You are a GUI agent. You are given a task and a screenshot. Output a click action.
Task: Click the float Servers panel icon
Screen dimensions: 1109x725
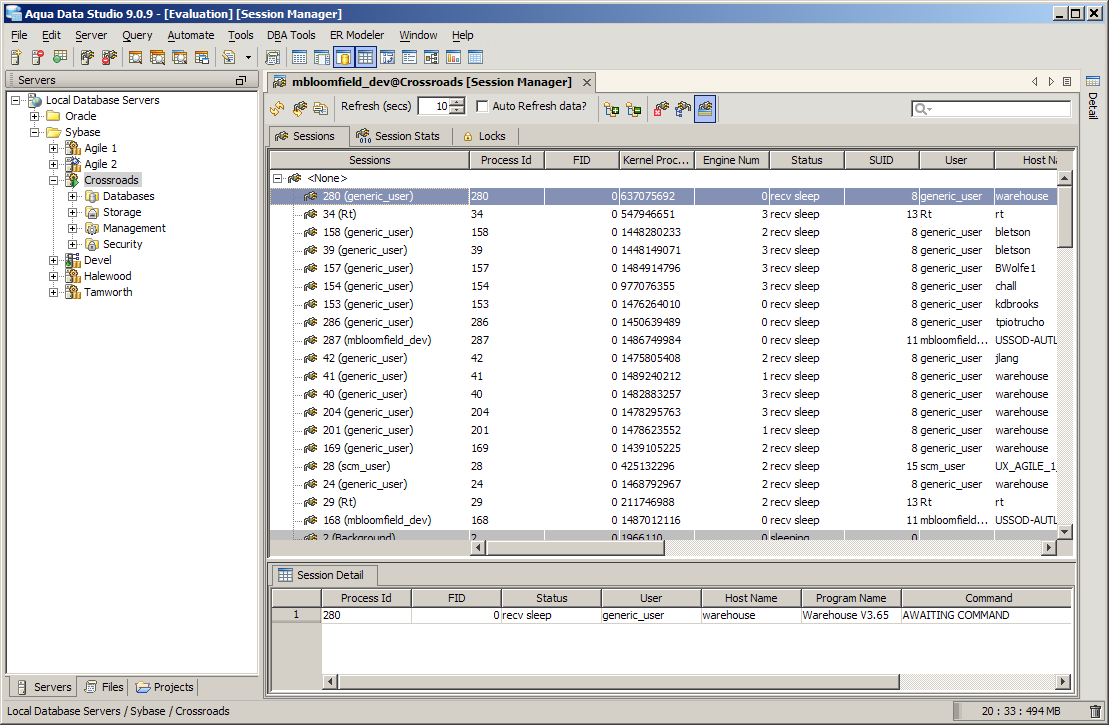(x=240, y=80)
